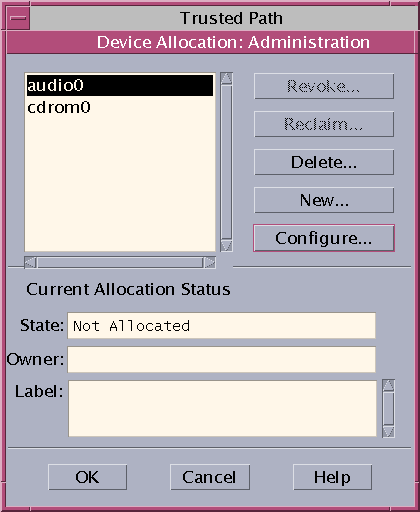420x512 pixels.
Task: Click the New... button
Action: [x=324, y=200]
